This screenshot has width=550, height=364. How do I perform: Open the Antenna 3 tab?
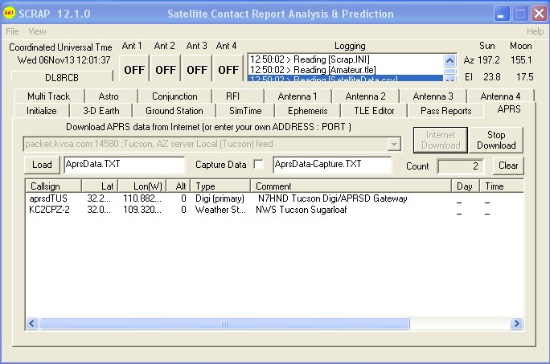pos(433,96)
